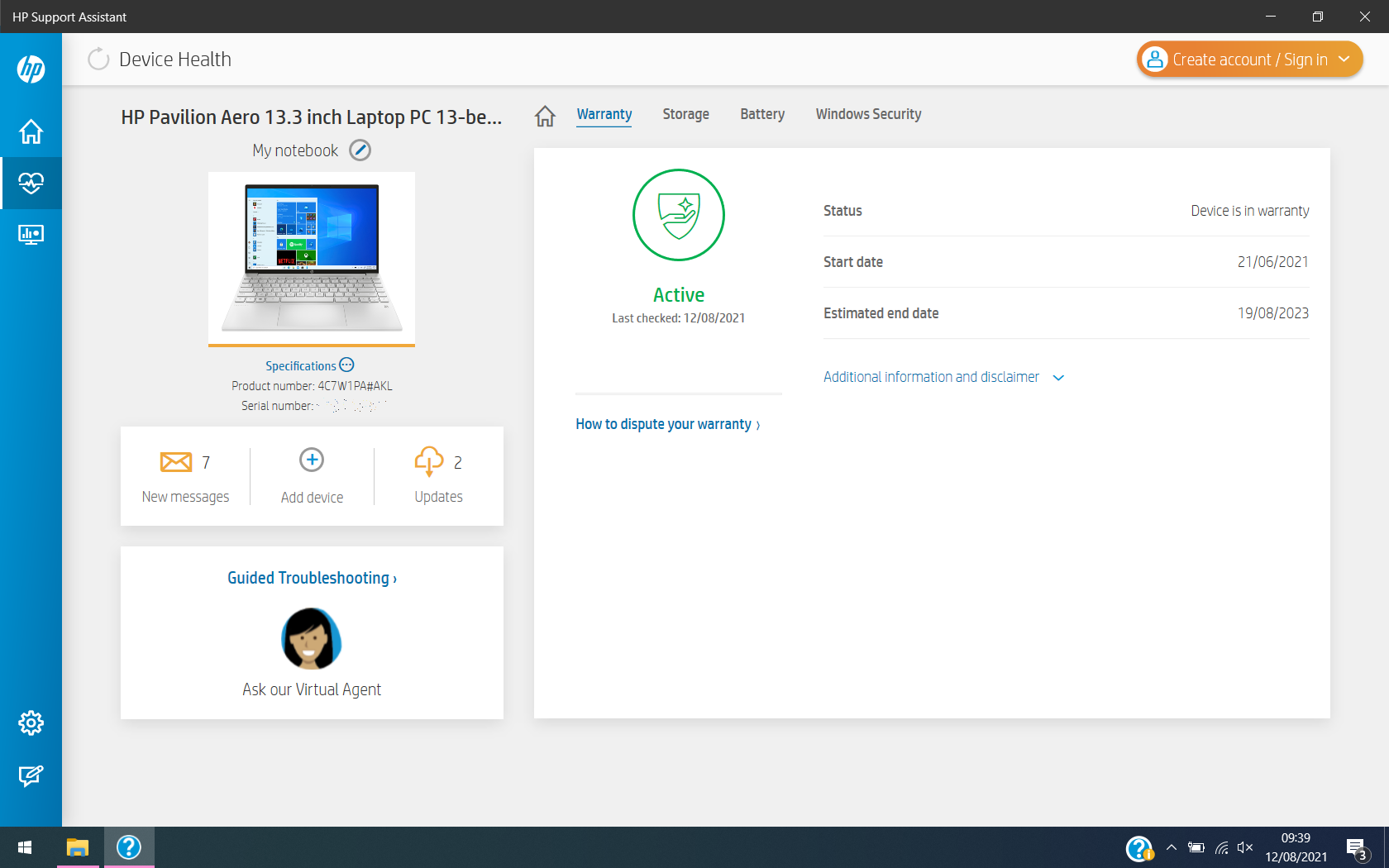This screenshot has width=1389, height=868.
Task: Open How to dispute your warranty link
Action: [668, 424]
